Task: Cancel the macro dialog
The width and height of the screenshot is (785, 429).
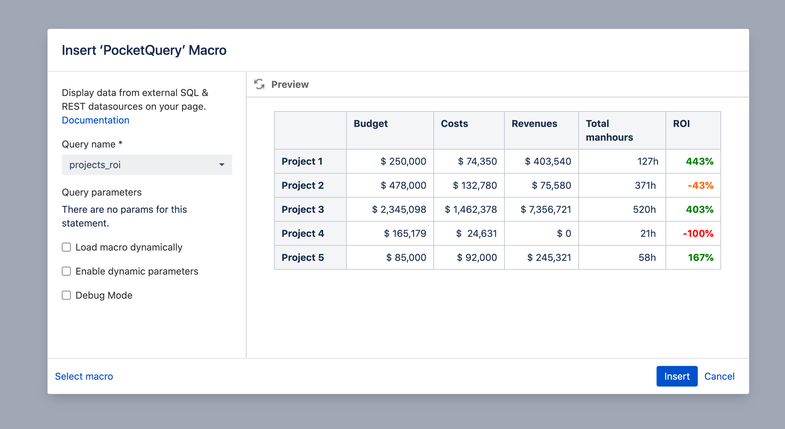Action: [719, 376]
